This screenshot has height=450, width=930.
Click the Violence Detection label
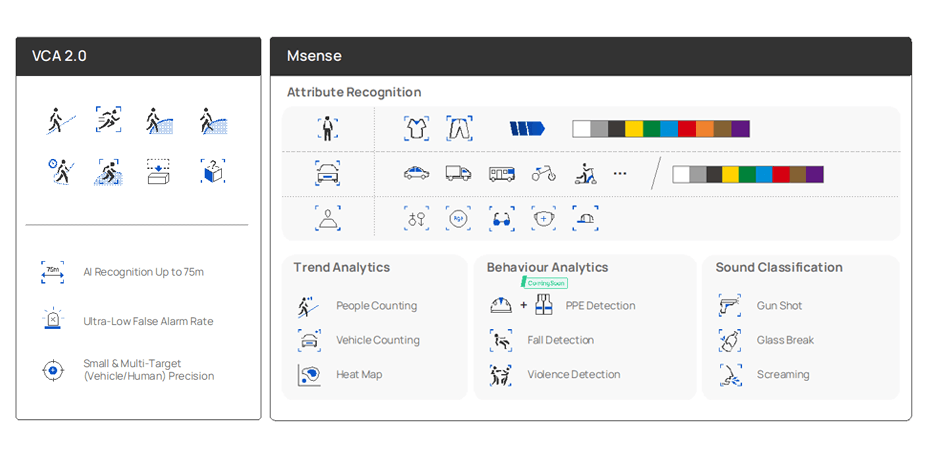pyautogui.click(x=573, y=375)
